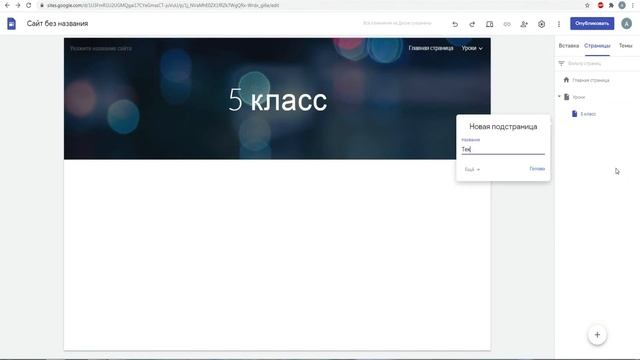Switch to the Страницы tab
Image resolution: width=640 pixels, height=360 pixels.
597,46
